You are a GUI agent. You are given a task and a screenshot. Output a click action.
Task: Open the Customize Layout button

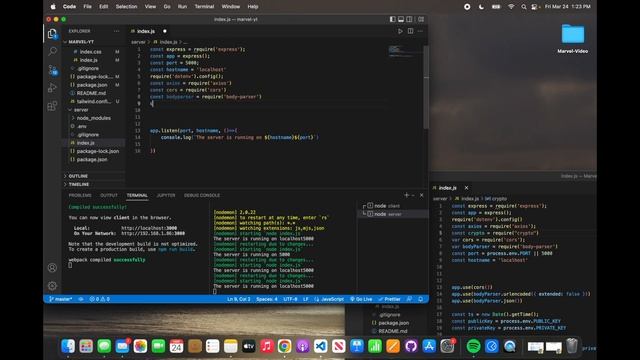point(421,19)
